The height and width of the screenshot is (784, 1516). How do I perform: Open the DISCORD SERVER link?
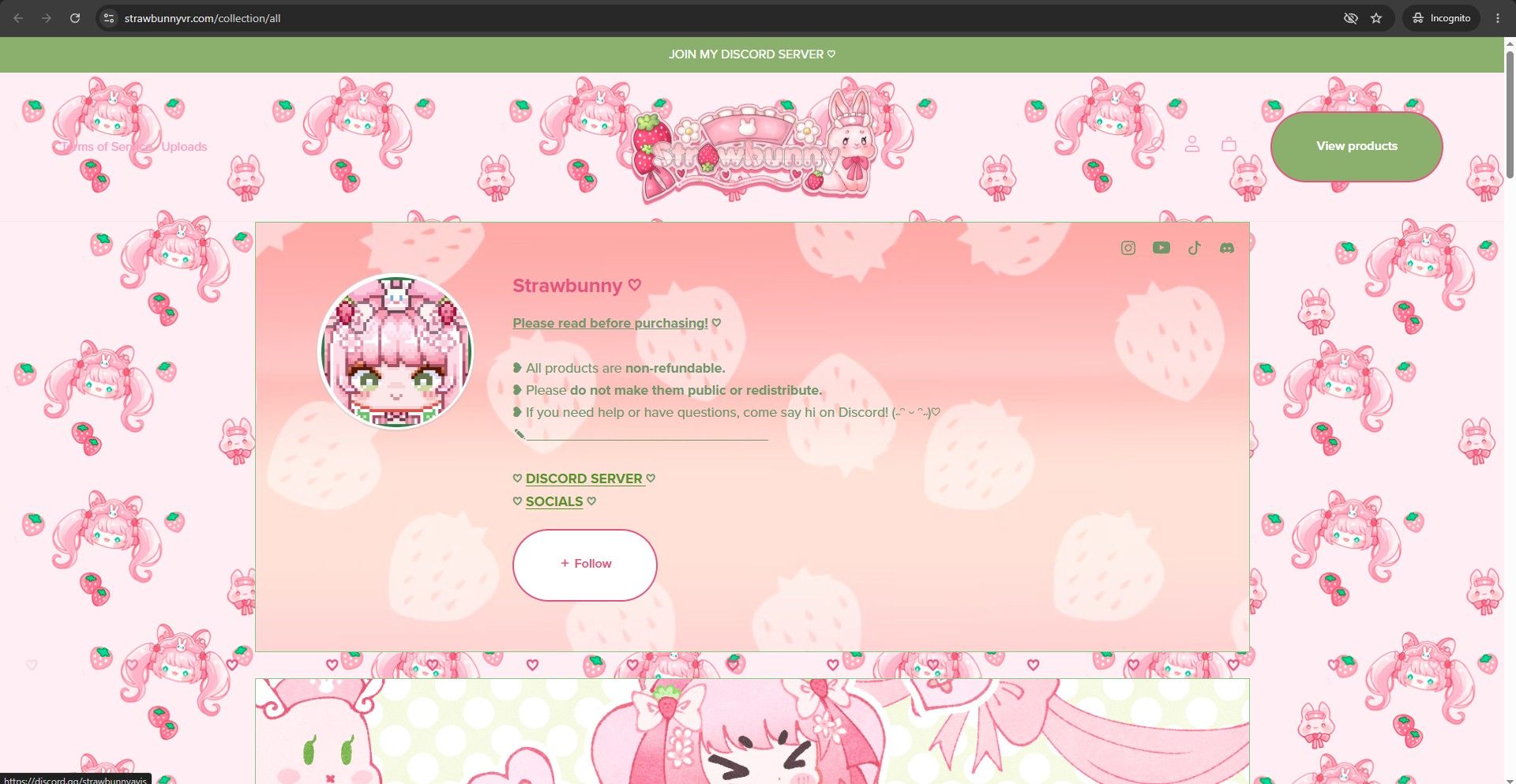pos(584,478)
